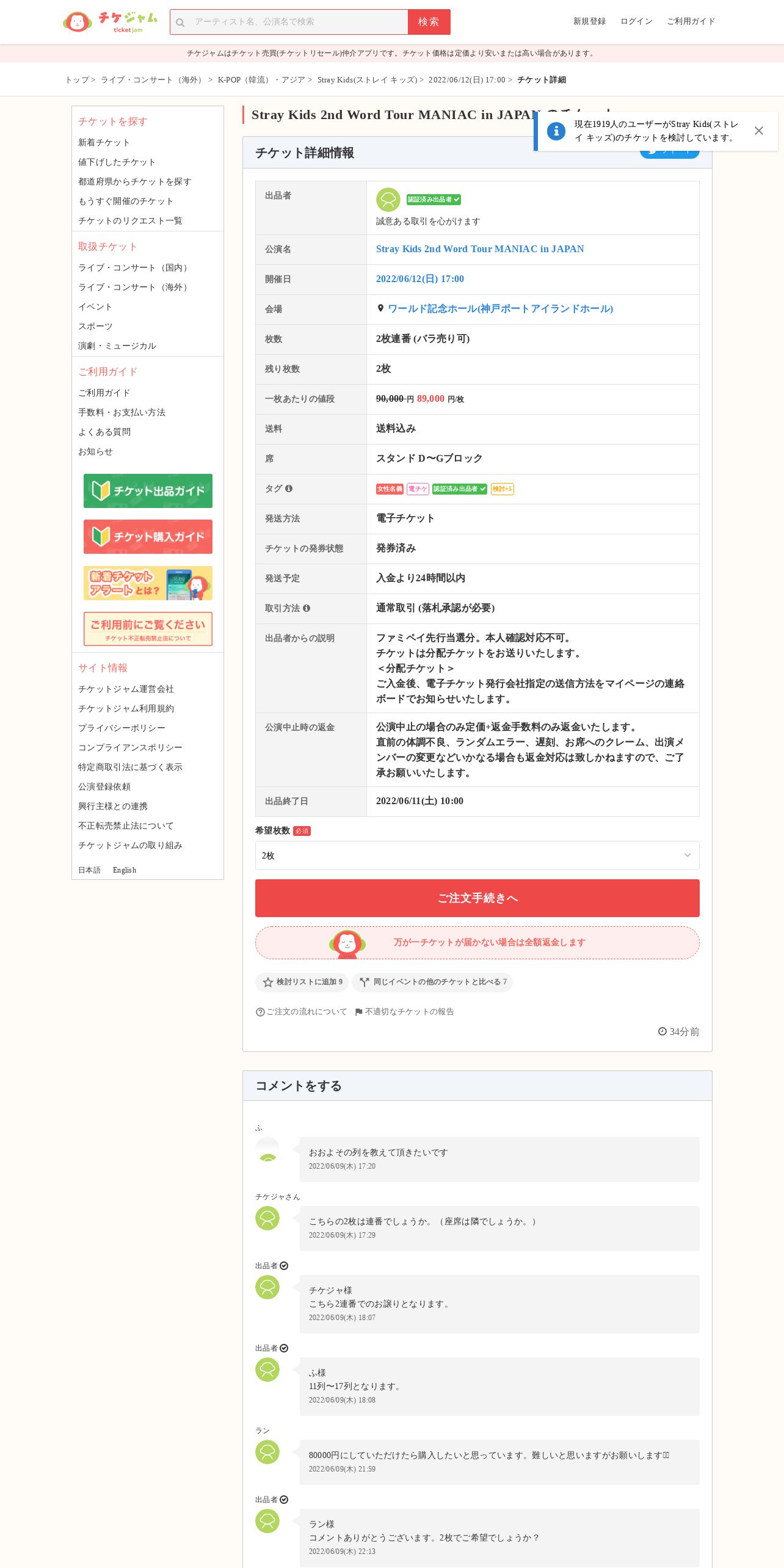Open the 希望枚数 dropdown showing 2枚
Screen dimensions: 784x1568
pyautogui.click(x=477, y=855)
